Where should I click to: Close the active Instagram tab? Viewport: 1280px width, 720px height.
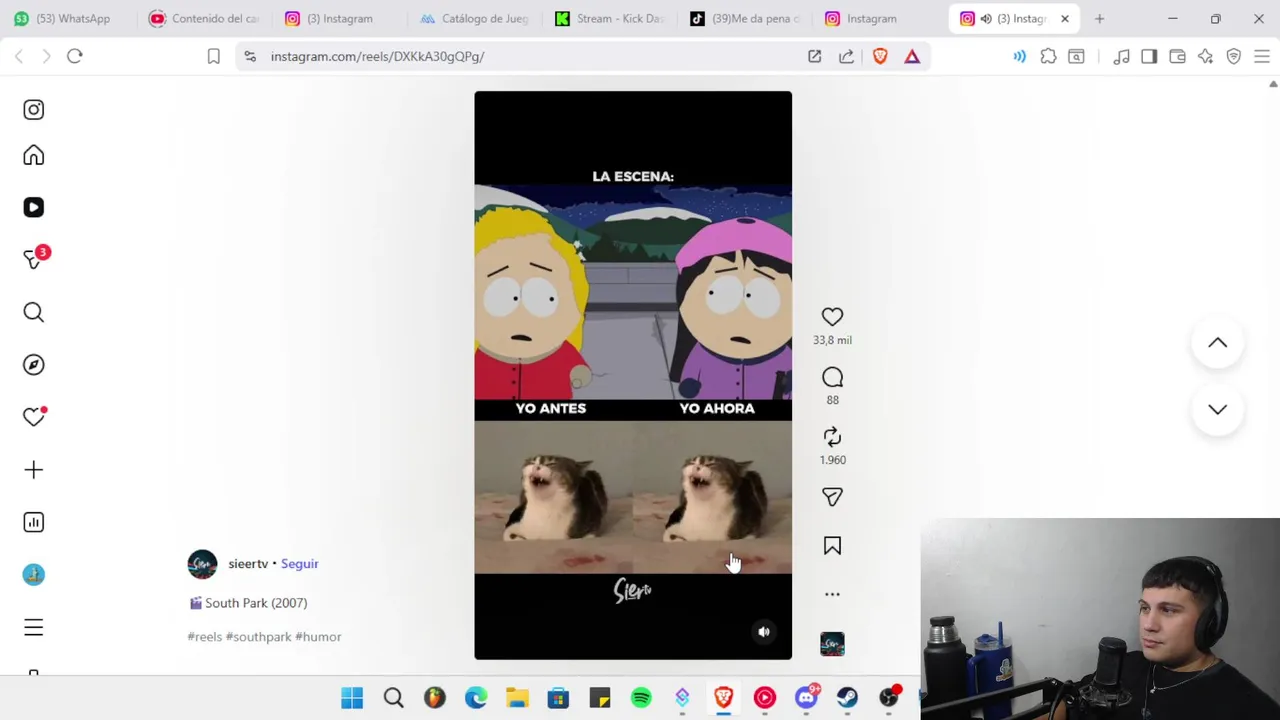click(x=1065, y=18)
